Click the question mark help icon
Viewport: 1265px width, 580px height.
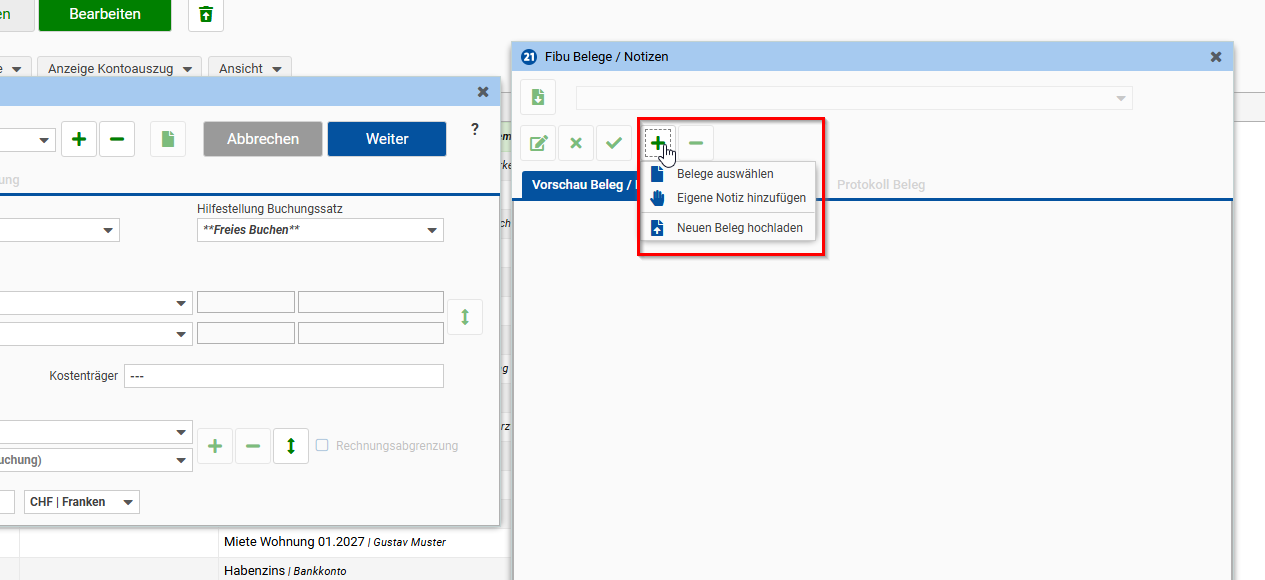coord(475,130)
